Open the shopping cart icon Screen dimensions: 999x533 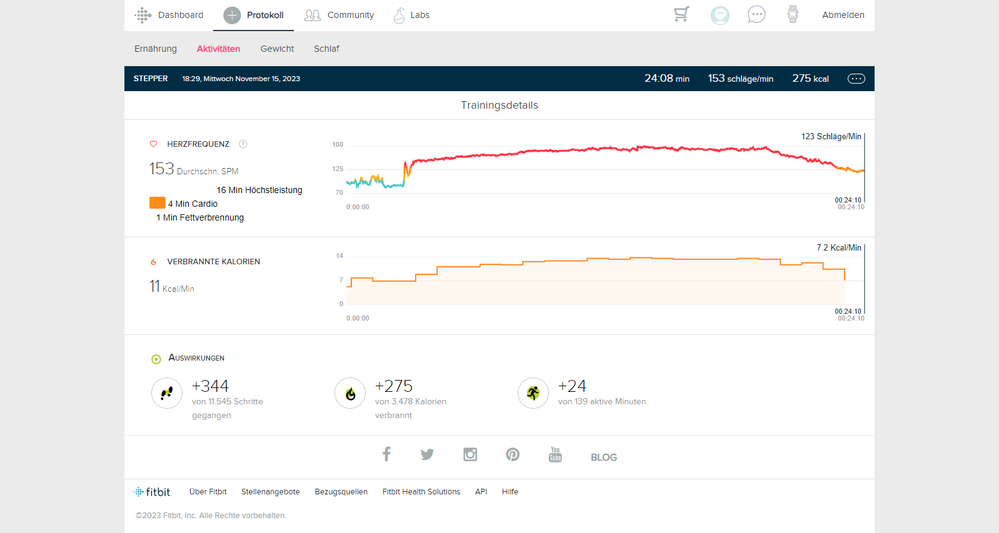(x=682, y=14)
